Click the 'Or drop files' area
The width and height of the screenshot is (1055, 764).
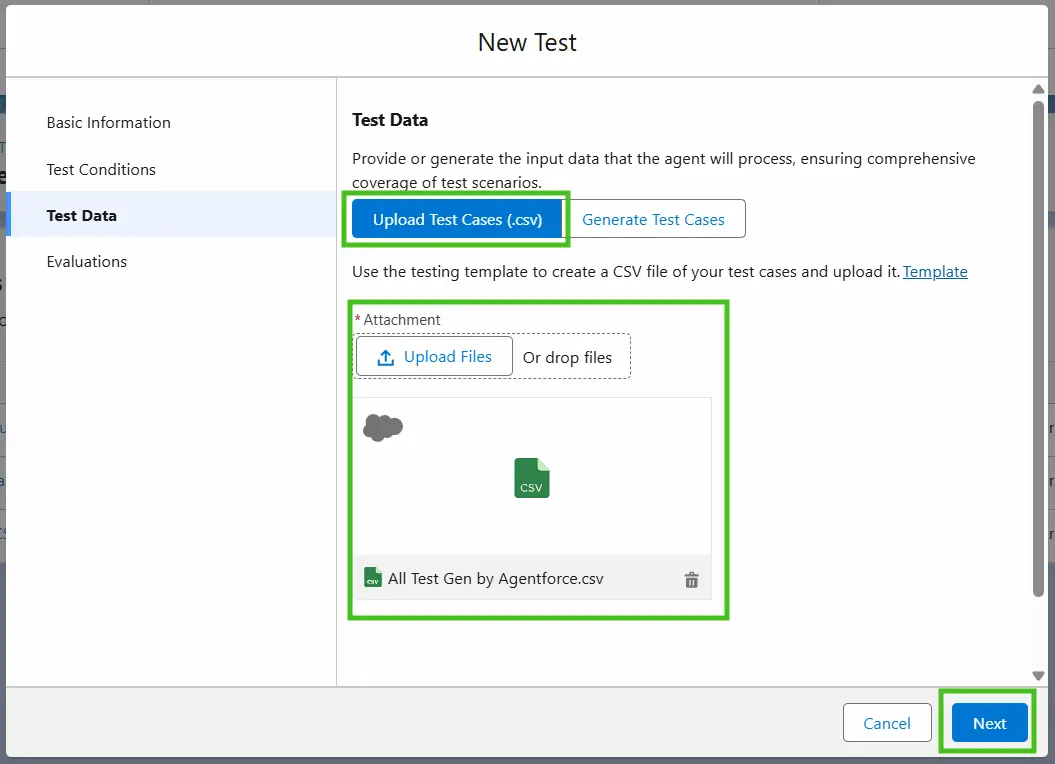(x=567, y=358)
